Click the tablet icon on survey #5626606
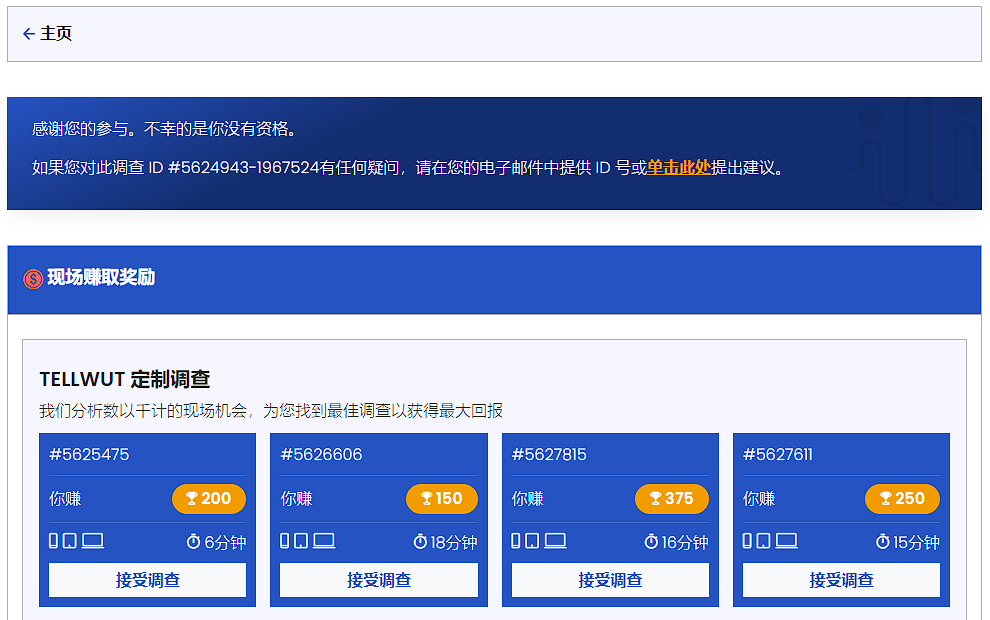The height and width of the screenshot is (620, 990). click(x=301, y=540)
